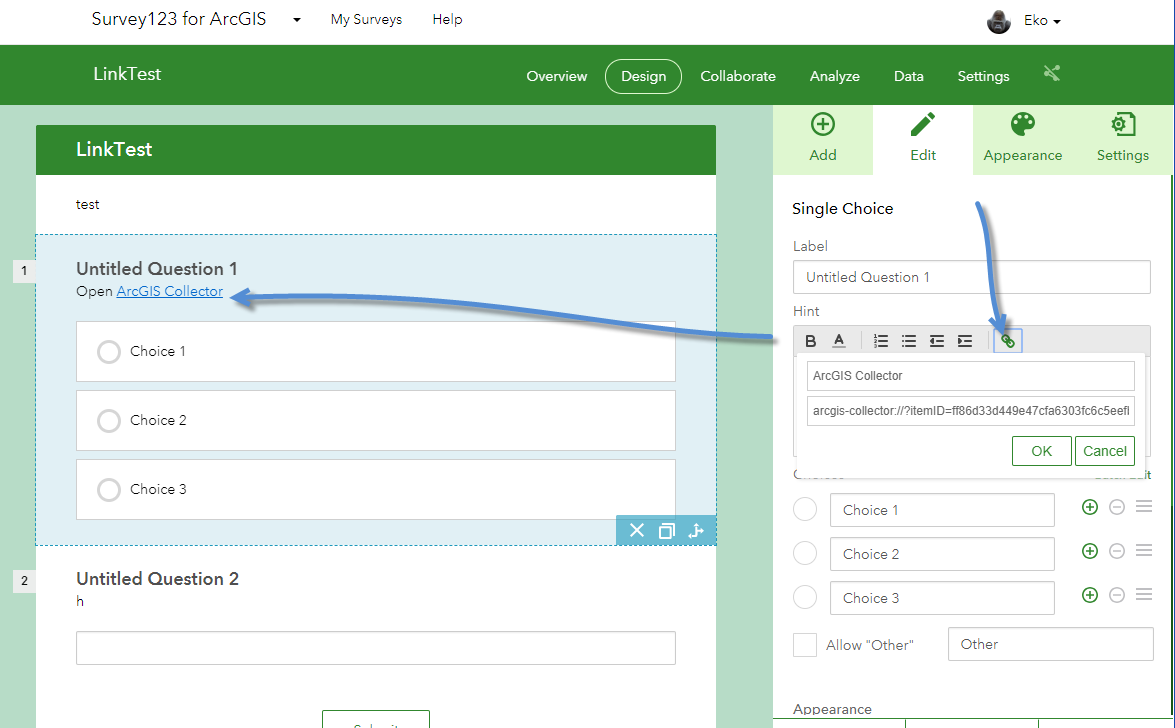Image resolution: width=1175 pixels, height=728 pixels.
Task: Enable the Allow "Other" checkbox
Action: click(x=805, y=645)
